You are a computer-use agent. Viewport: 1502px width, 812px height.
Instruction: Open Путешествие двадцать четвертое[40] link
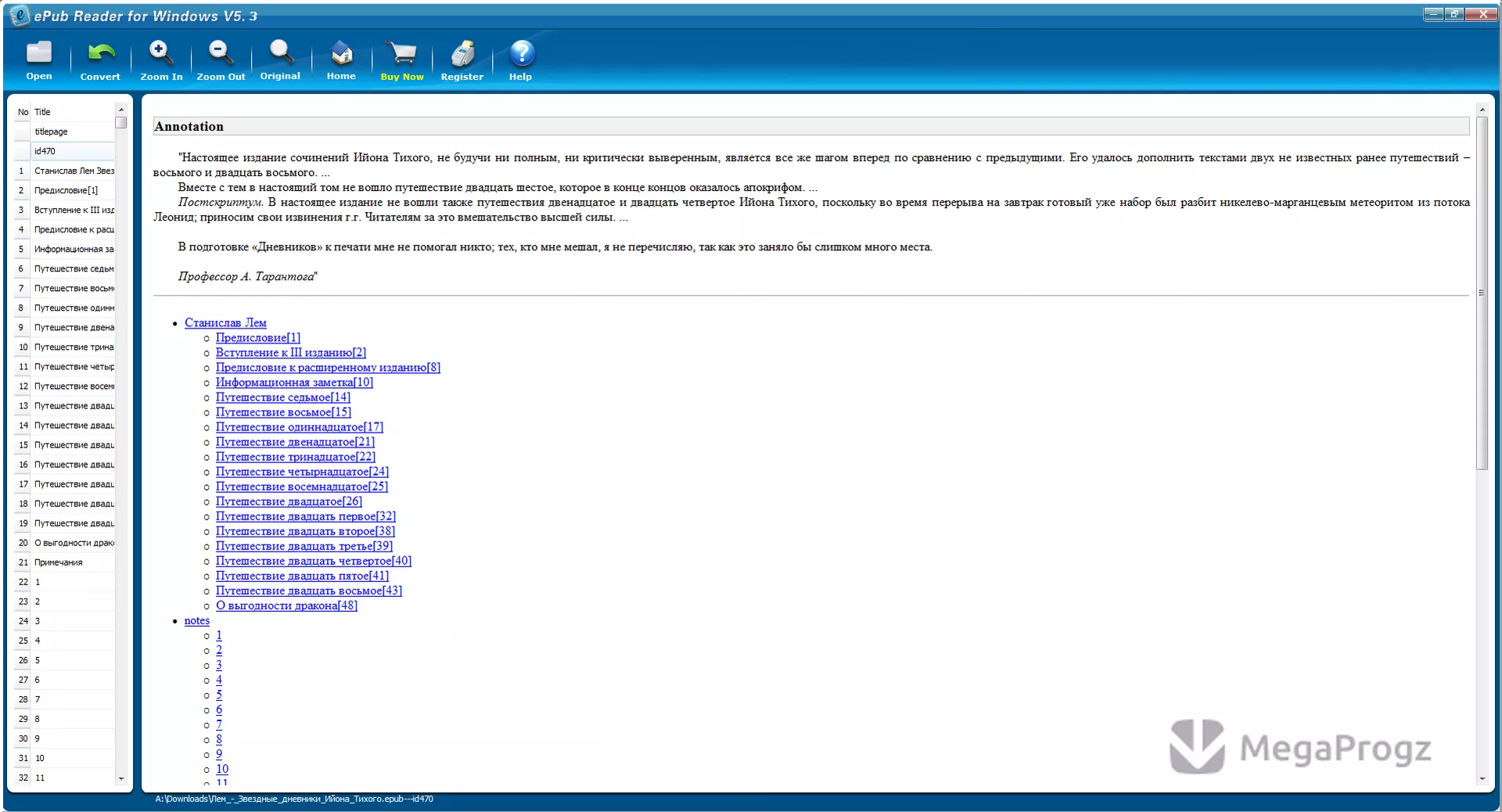tap(314, 560)
